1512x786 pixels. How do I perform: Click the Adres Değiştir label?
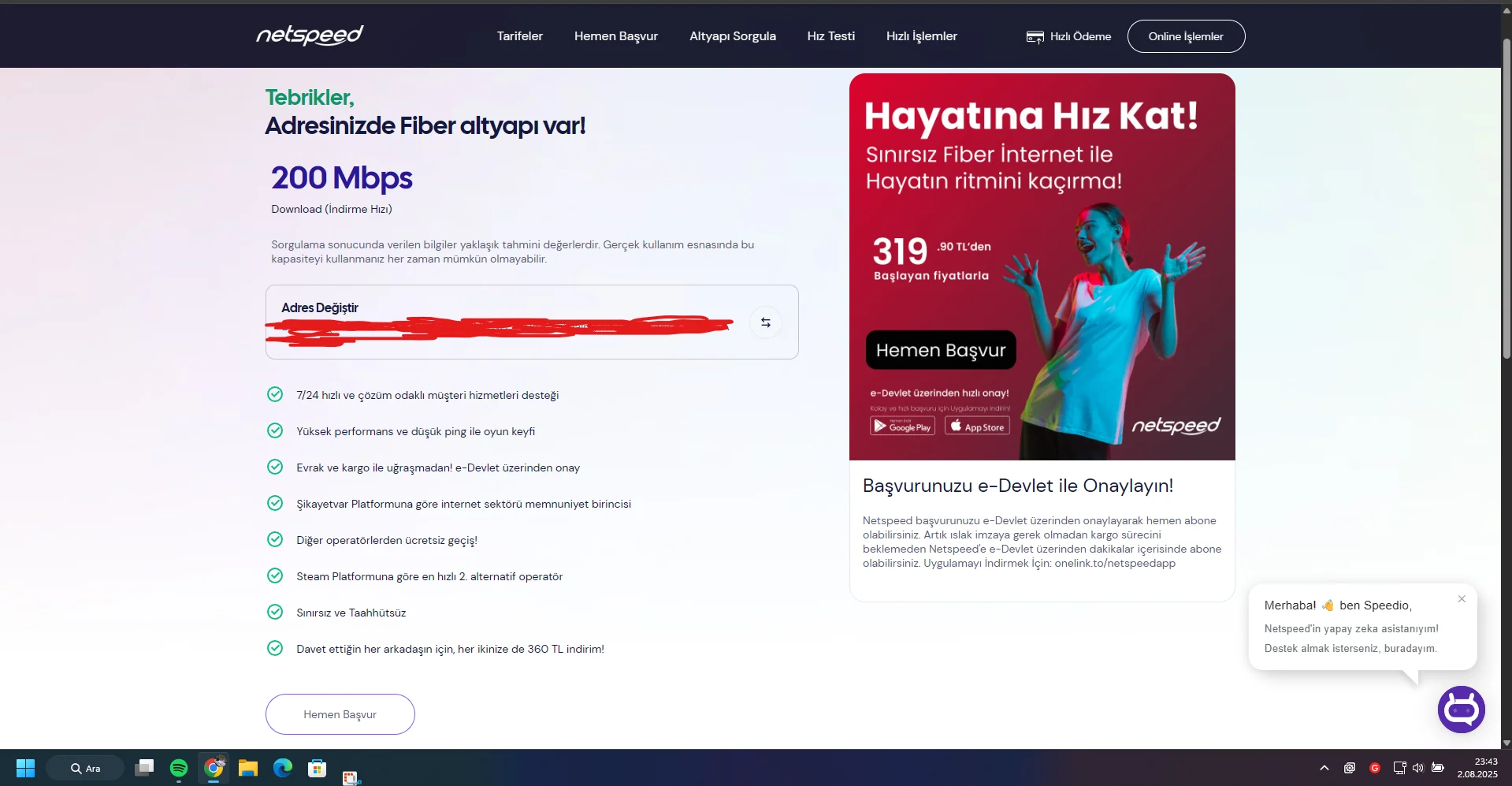pos(320,307)
